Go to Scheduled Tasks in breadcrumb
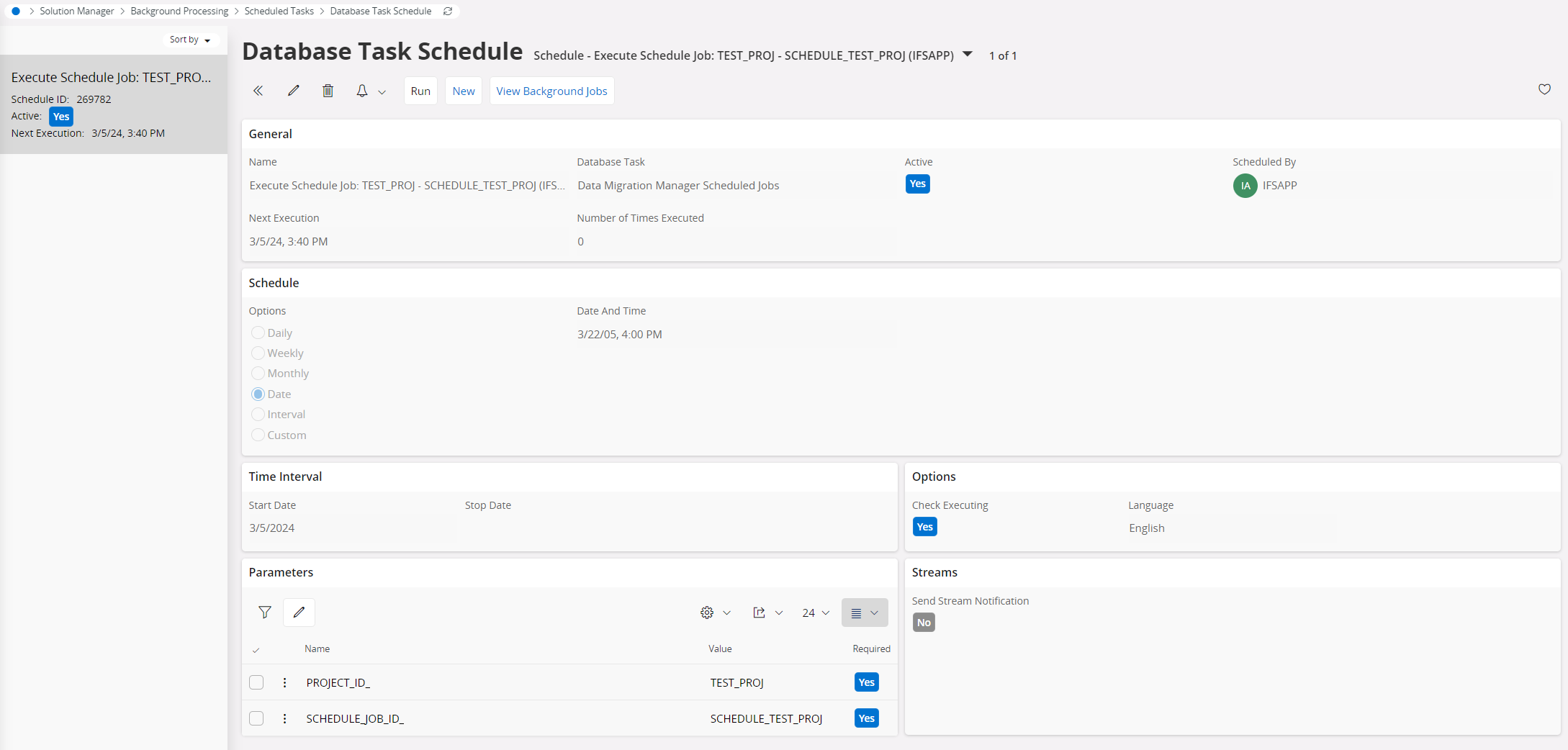The height and width of the screenshot is (750, 1568). (x=279, y=12)
